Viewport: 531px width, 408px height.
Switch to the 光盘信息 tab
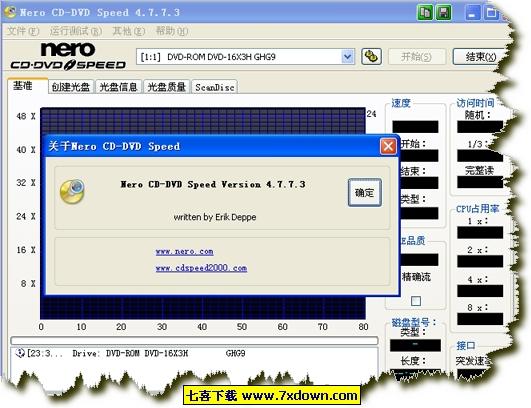[118, 87]
